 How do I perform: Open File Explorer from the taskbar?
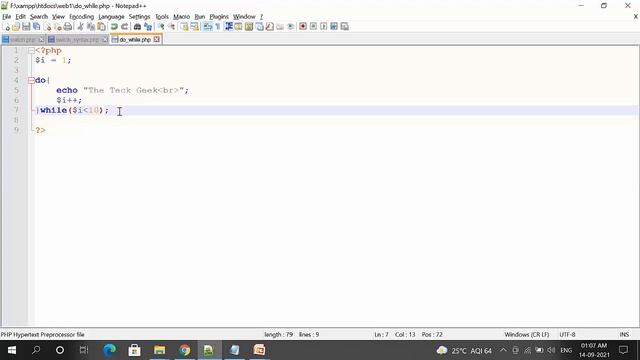click(x=160, y=350)
